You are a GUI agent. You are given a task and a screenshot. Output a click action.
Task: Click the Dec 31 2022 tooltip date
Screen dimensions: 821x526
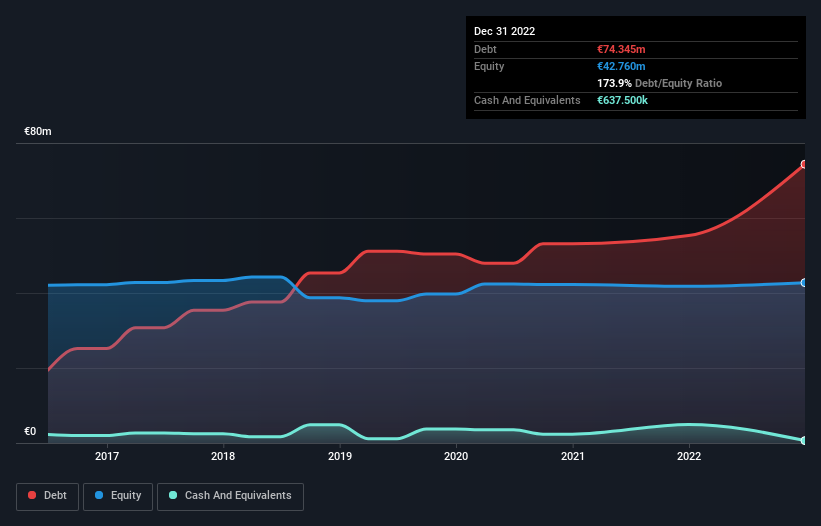point(504,31)
